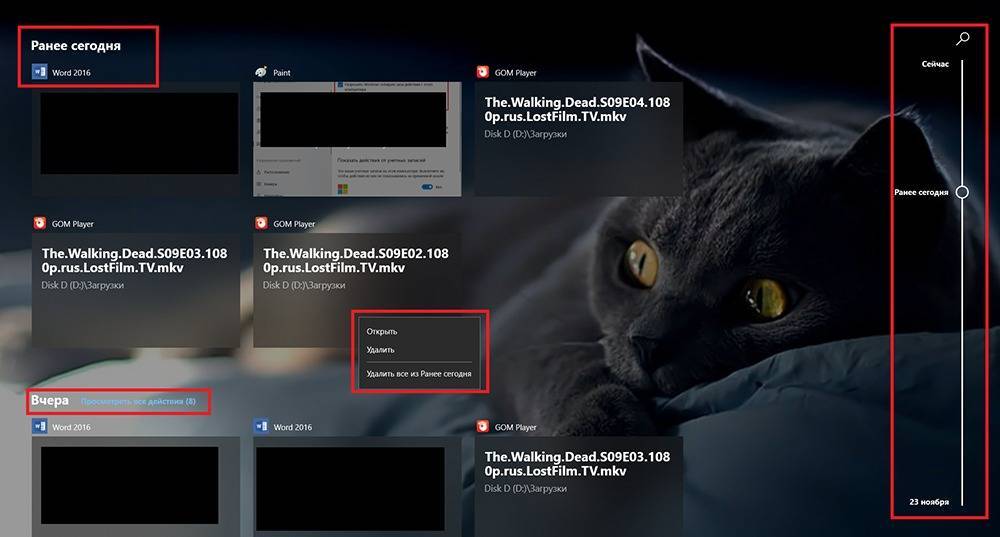This screenshot has height=537, width=1000.
Task: Jump to Сейчас on the timeline
Action: 935,64
